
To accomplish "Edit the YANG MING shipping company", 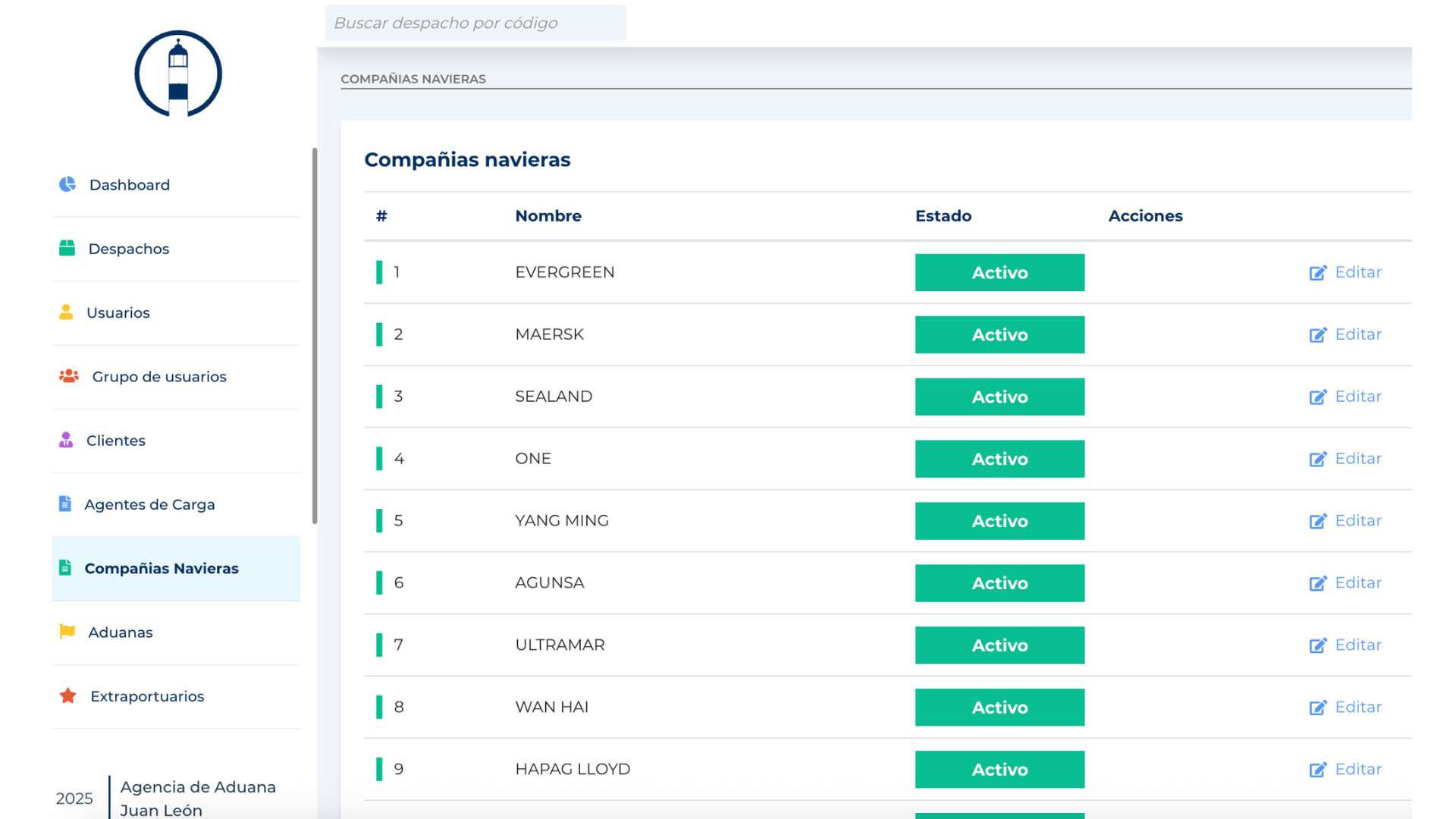I will coord(1357,521).
